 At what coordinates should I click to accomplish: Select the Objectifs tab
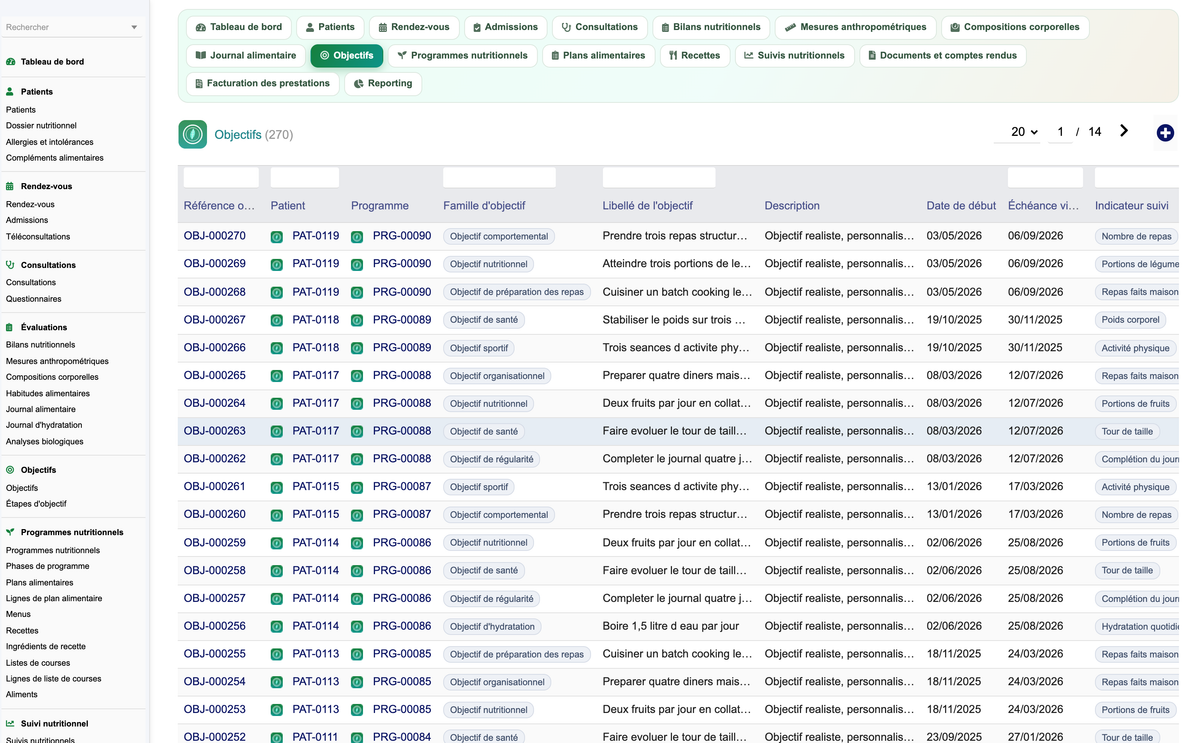[346, 56]
